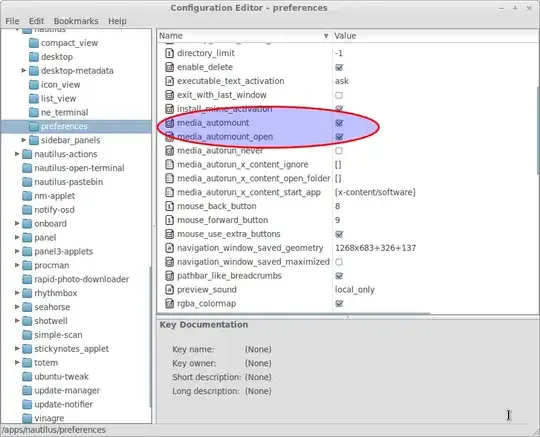Click the Value column header
Image resolution: width=540 pixels, height=437 pixels.
pos(436,36)
